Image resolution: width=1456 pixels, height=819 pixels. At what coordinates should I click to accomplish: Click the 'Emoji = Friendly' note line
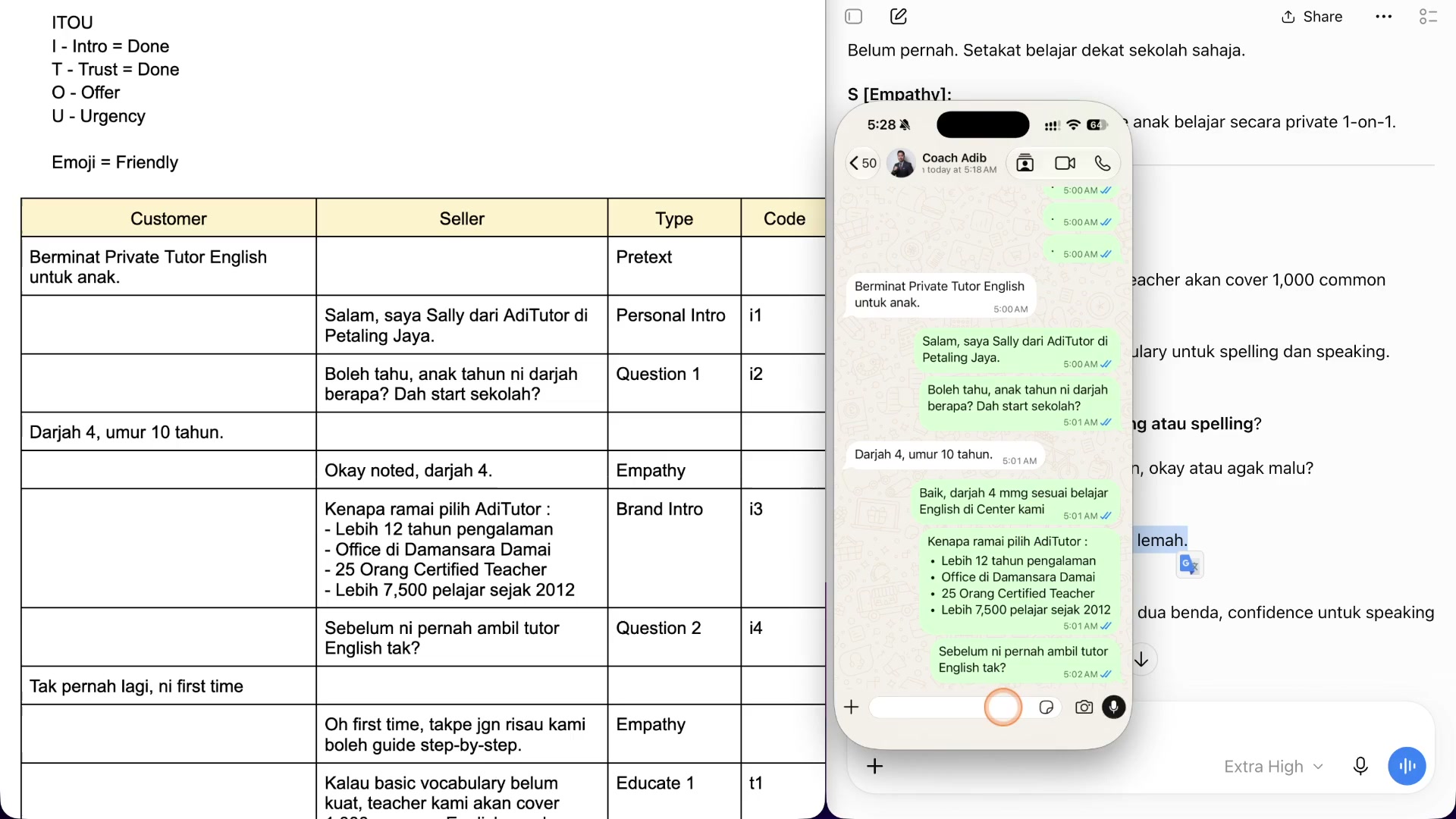point(115,162)
